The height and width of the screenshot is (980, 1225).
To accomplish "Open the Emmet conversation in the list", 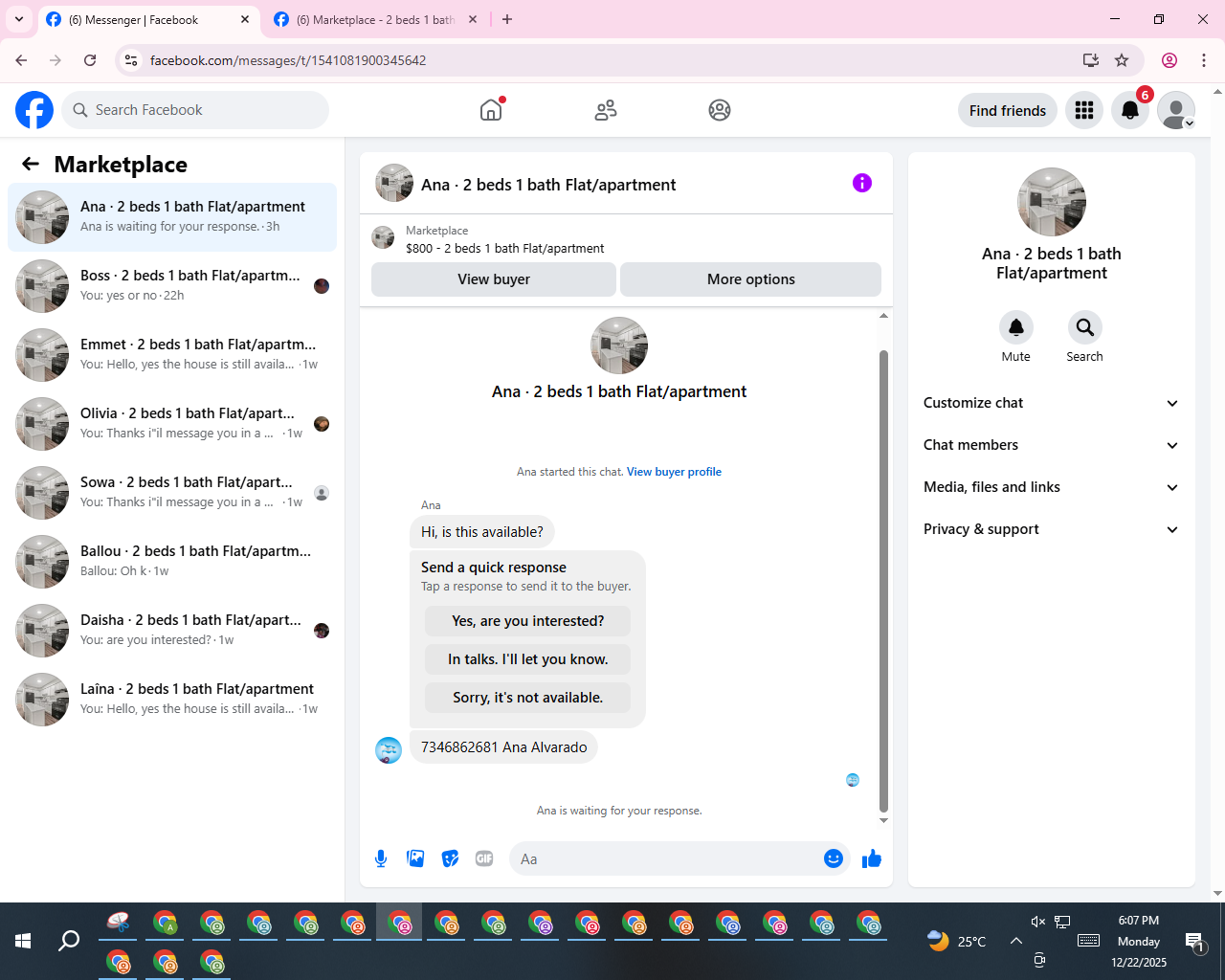I will (172, 355).
